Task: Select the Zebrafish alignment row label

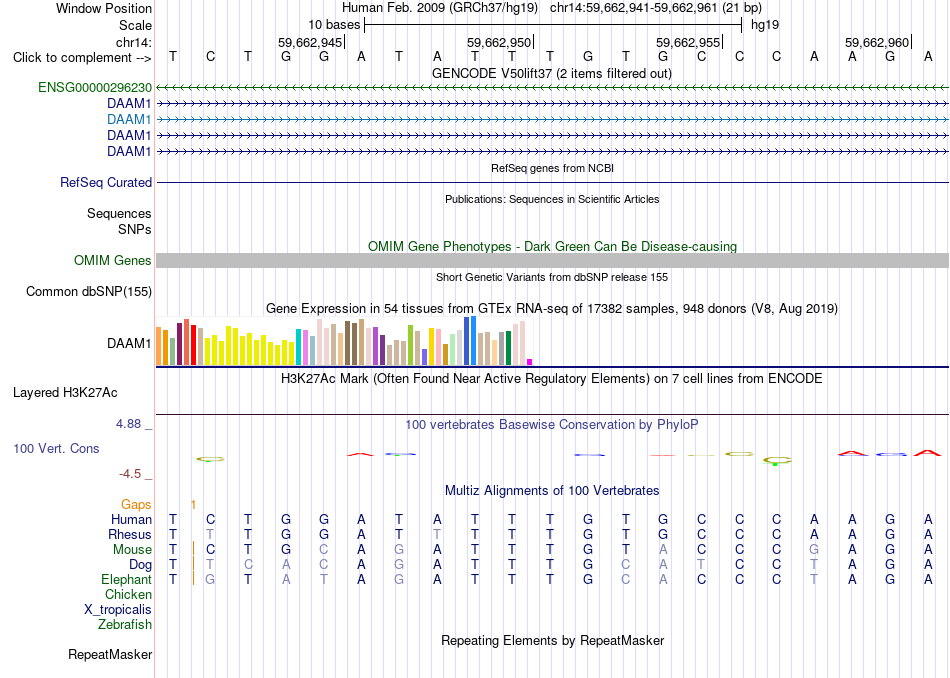Action: 125,624
